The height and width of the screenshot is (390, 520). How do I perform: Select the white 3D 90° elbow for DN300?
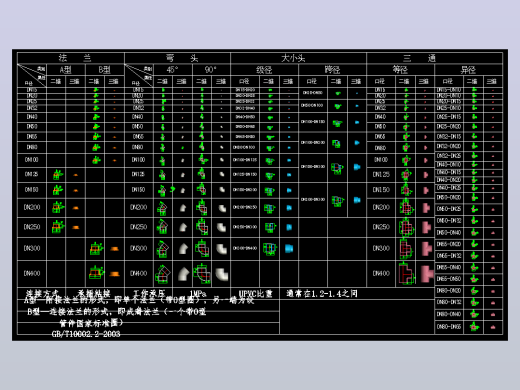pyautogui.click(x=221, y=249)
